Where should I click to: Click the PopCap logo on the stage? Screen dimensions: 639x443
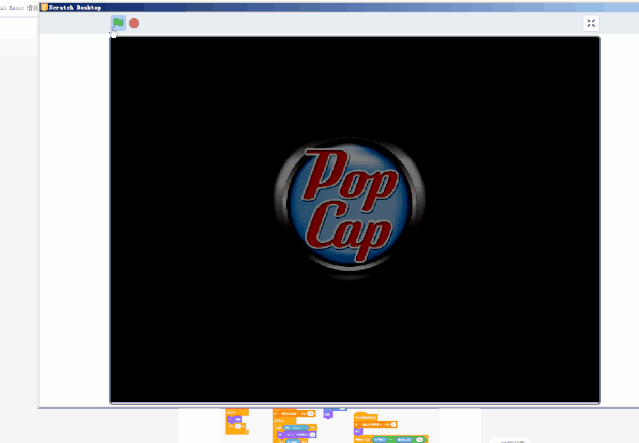(350, 207)
